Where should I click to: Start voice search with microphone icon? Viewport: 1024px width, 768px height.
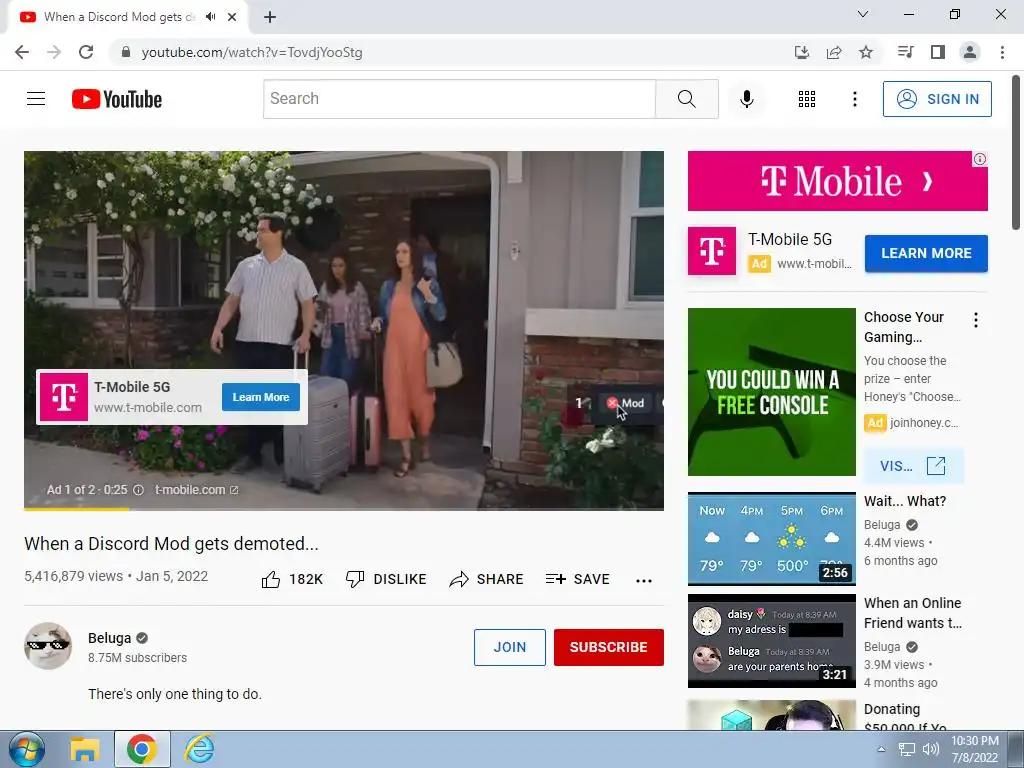[746, 99]
